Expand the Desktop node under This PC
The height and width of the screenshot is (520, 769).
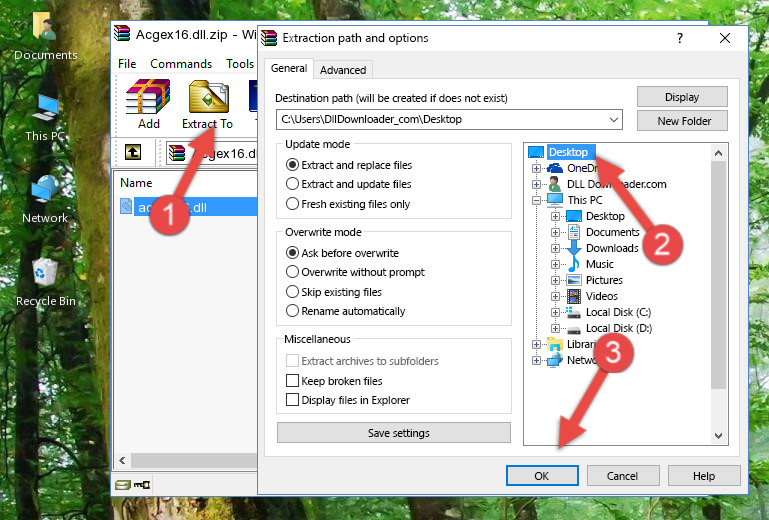coord(555,216)
